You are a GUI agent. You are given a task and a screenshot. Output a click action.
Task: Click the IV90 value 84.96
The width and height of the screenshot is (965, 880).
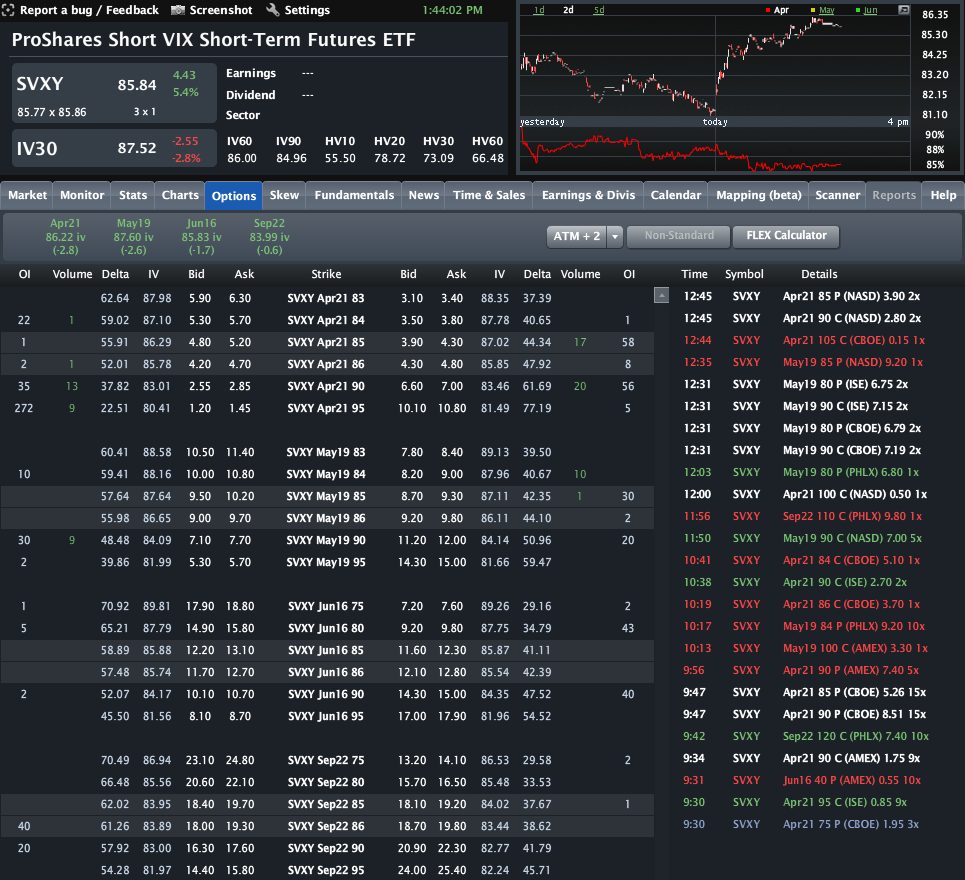pyautogui.click(x=291, y=158)
